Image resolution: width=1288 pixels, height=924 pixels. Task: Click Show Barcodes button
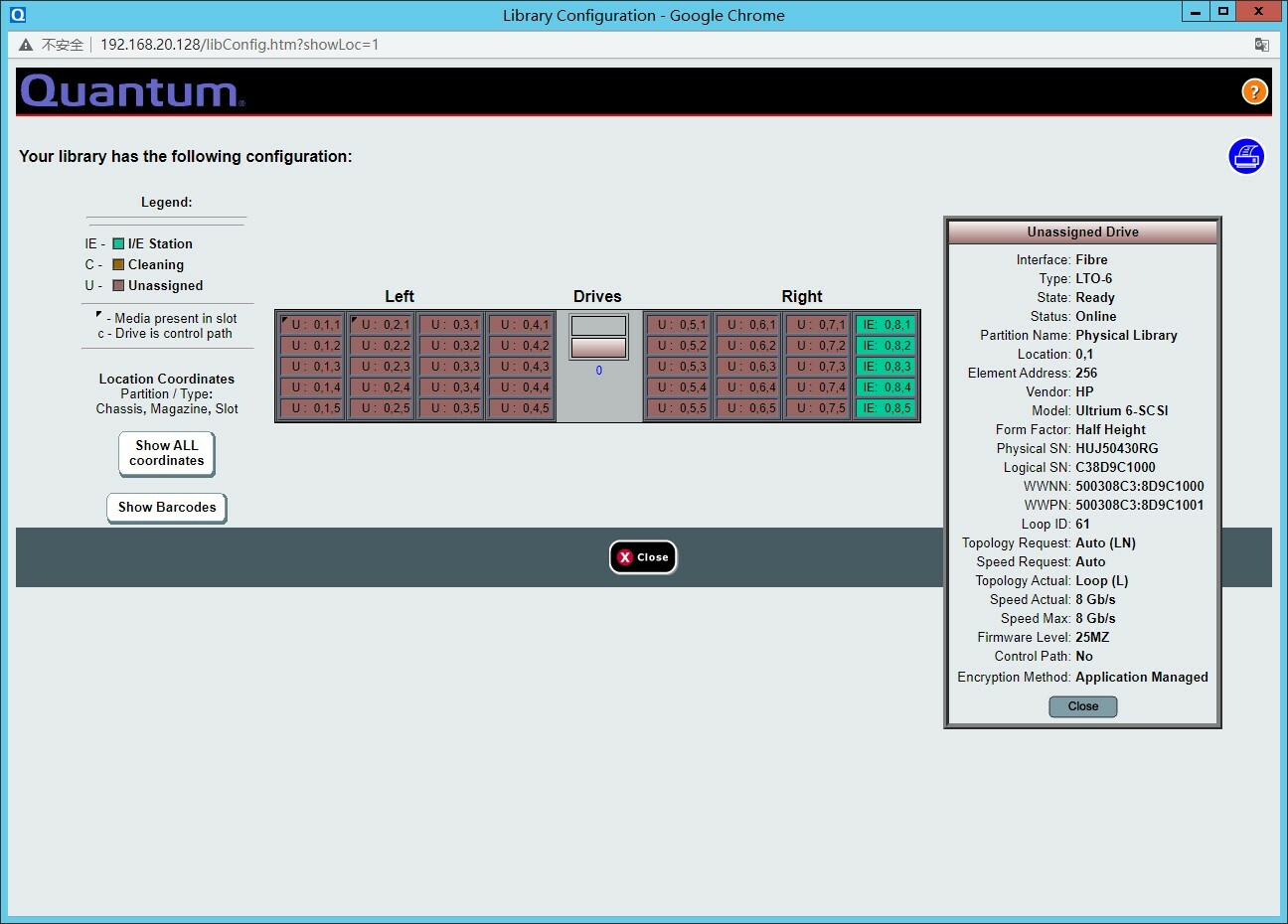click(167, 507)
